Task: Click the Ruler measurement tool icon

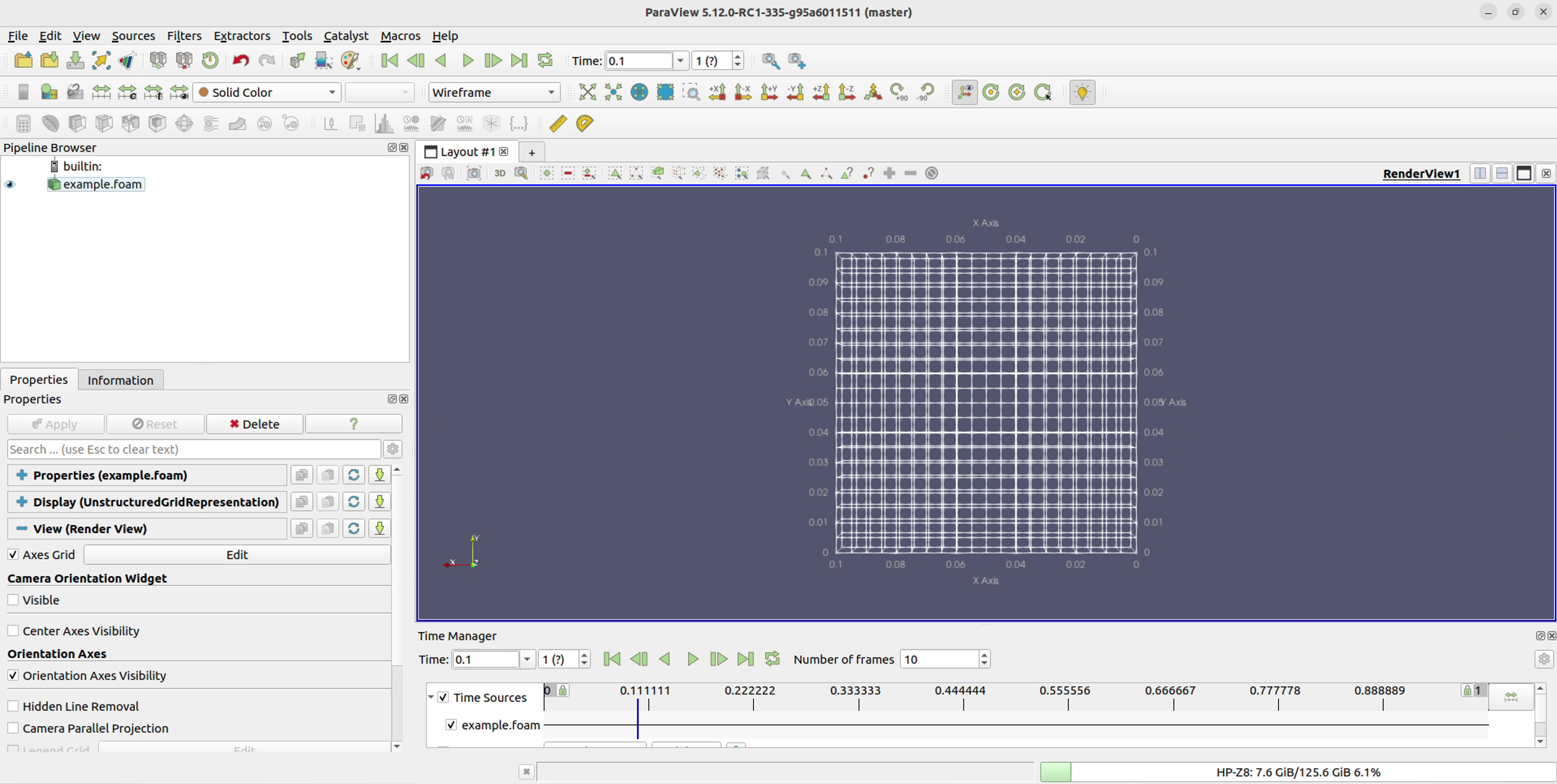Action: point(557,124)
